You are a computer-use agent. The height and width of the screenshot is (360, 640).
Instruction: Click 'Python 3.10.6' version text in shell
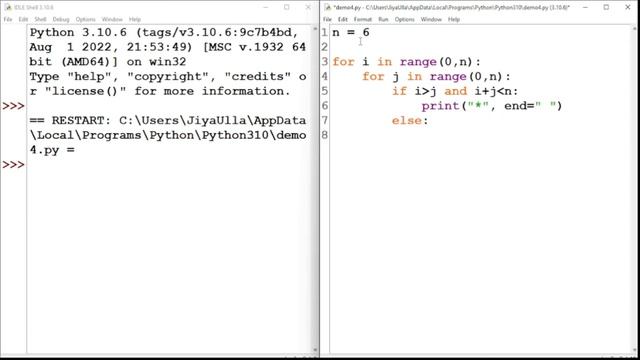click(x=78, y=33)
